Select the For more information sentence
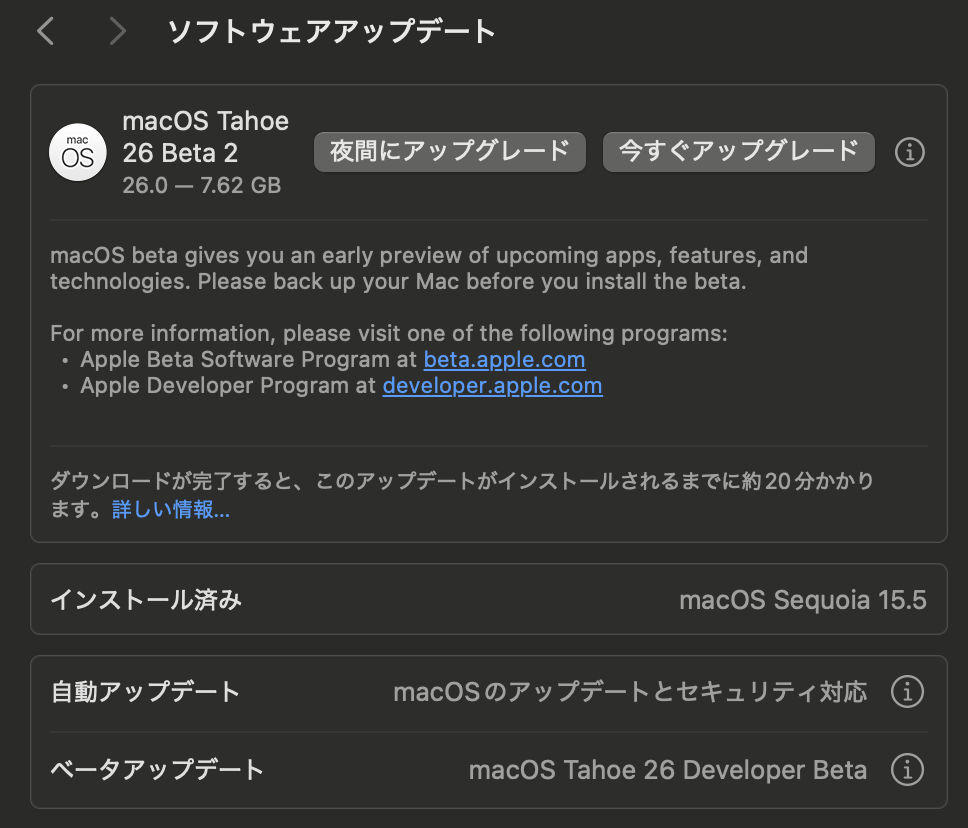This screenshot has height=828, width=968. coord(389,333)
